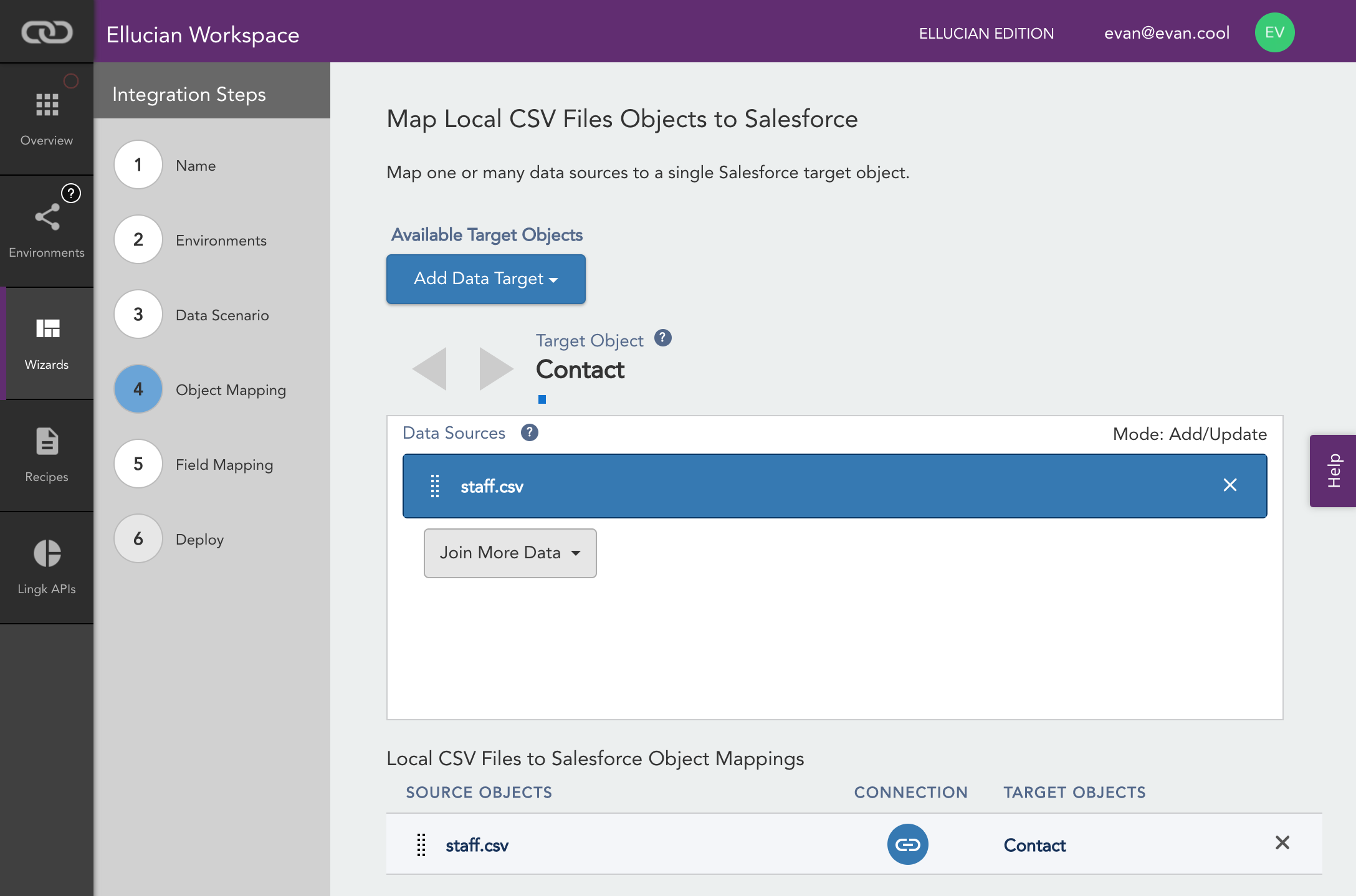1356x896 pixels.
Task: Open Environments share icon in sidebar
Action: point(47,217)
